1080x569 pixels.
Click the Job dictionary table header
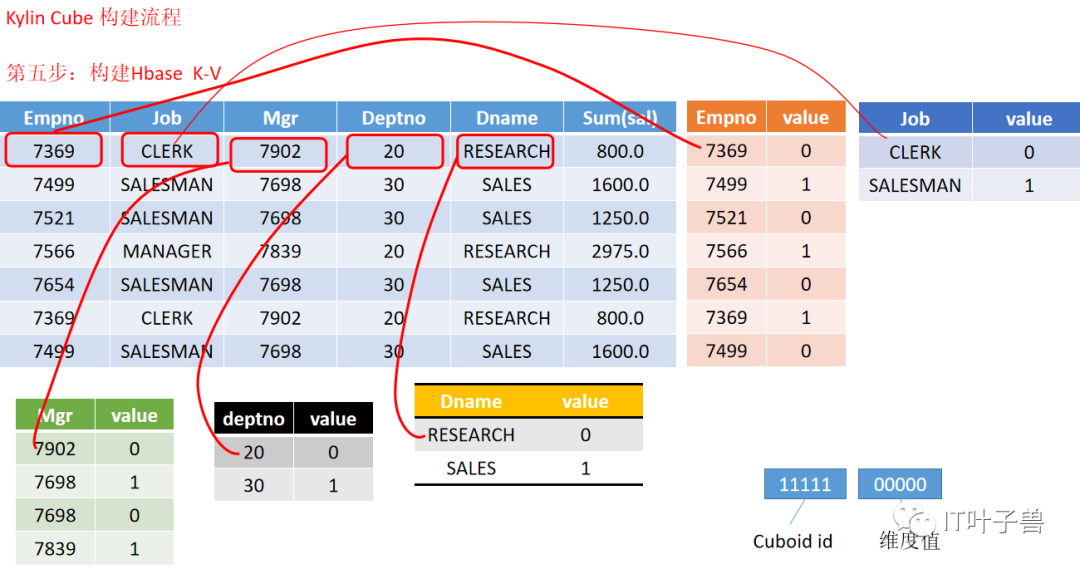[915, 118]
